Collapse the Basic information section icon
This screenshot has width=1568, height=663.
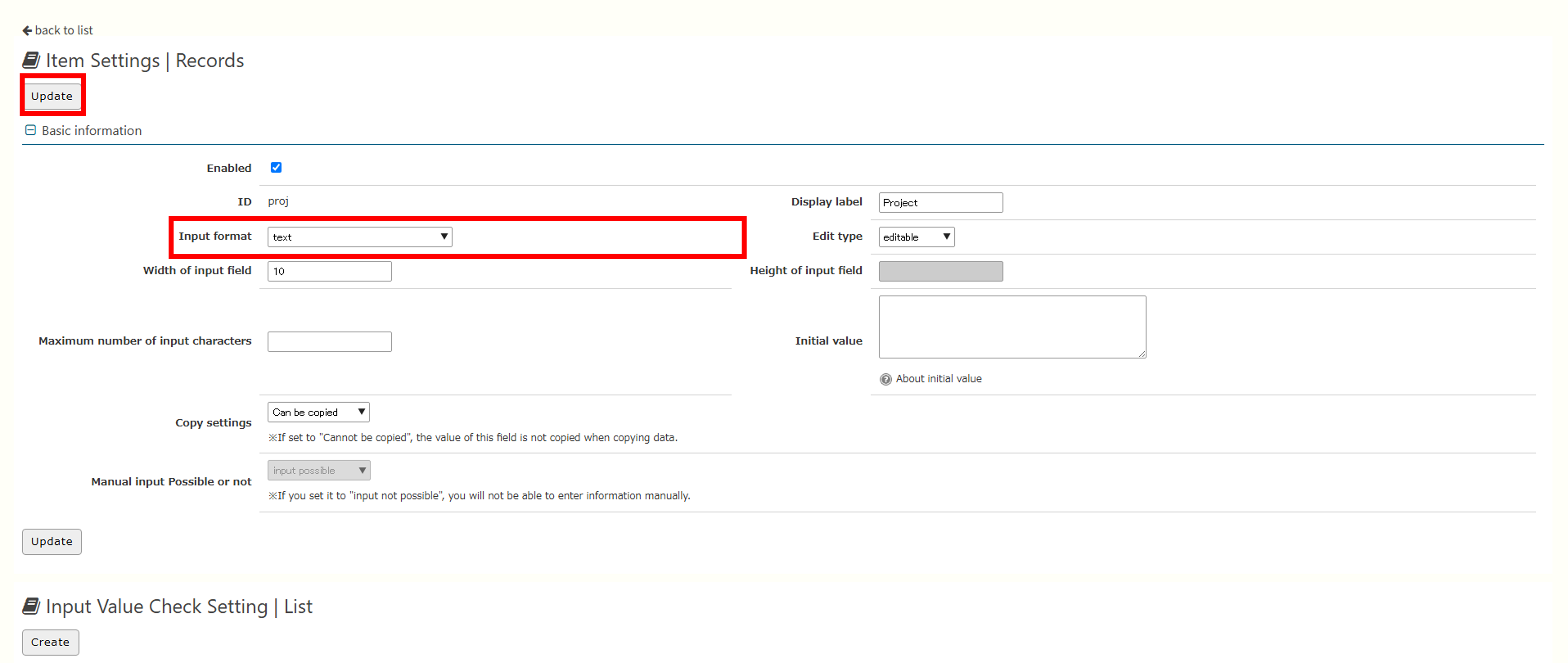pos(30,130)
